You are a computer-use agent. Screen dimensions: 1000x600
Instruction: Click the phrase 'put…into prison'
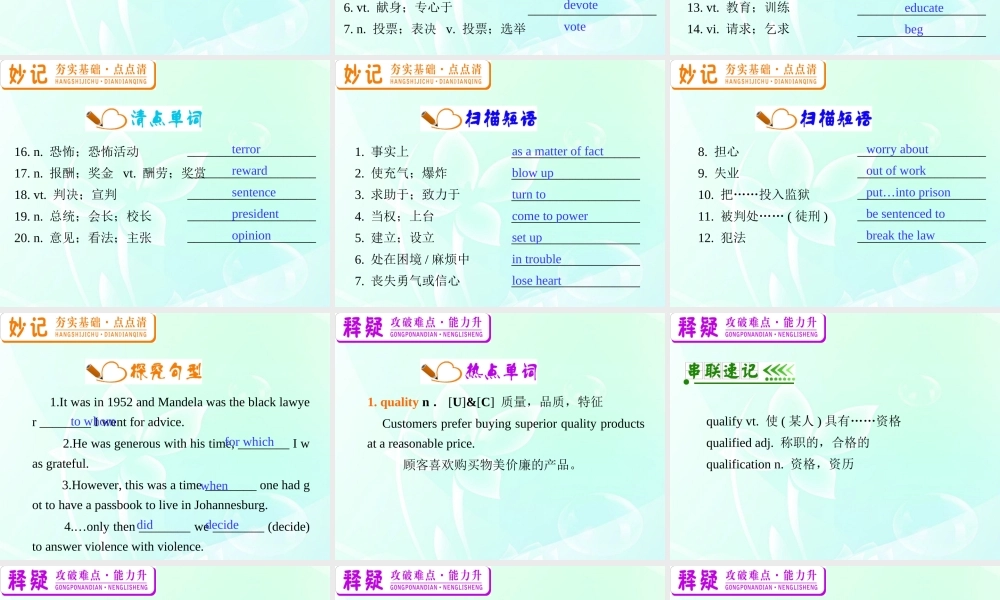point(908,193)
